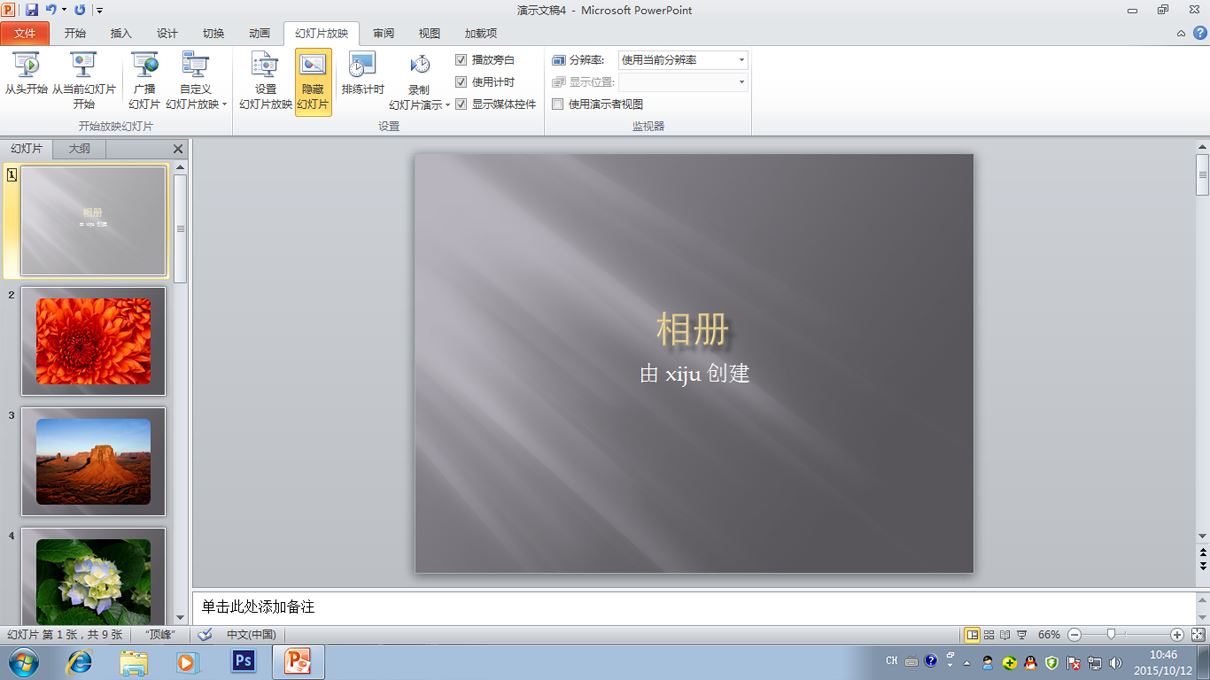Start slideshow from beginning (从头开始)
Screen dimensions: 1210x680
(26, 74)
